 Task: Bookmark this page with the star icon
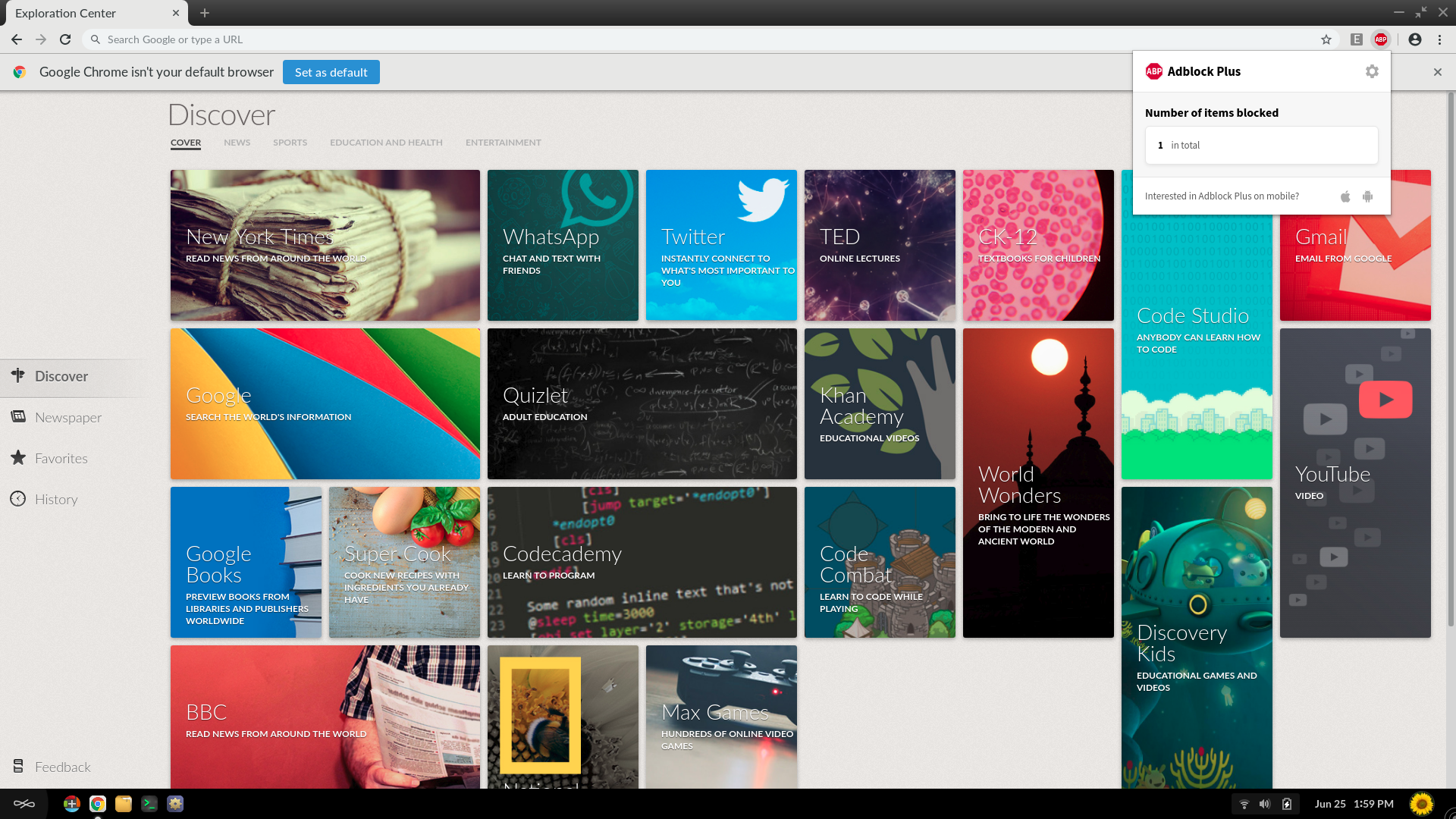click(1326, 39)
